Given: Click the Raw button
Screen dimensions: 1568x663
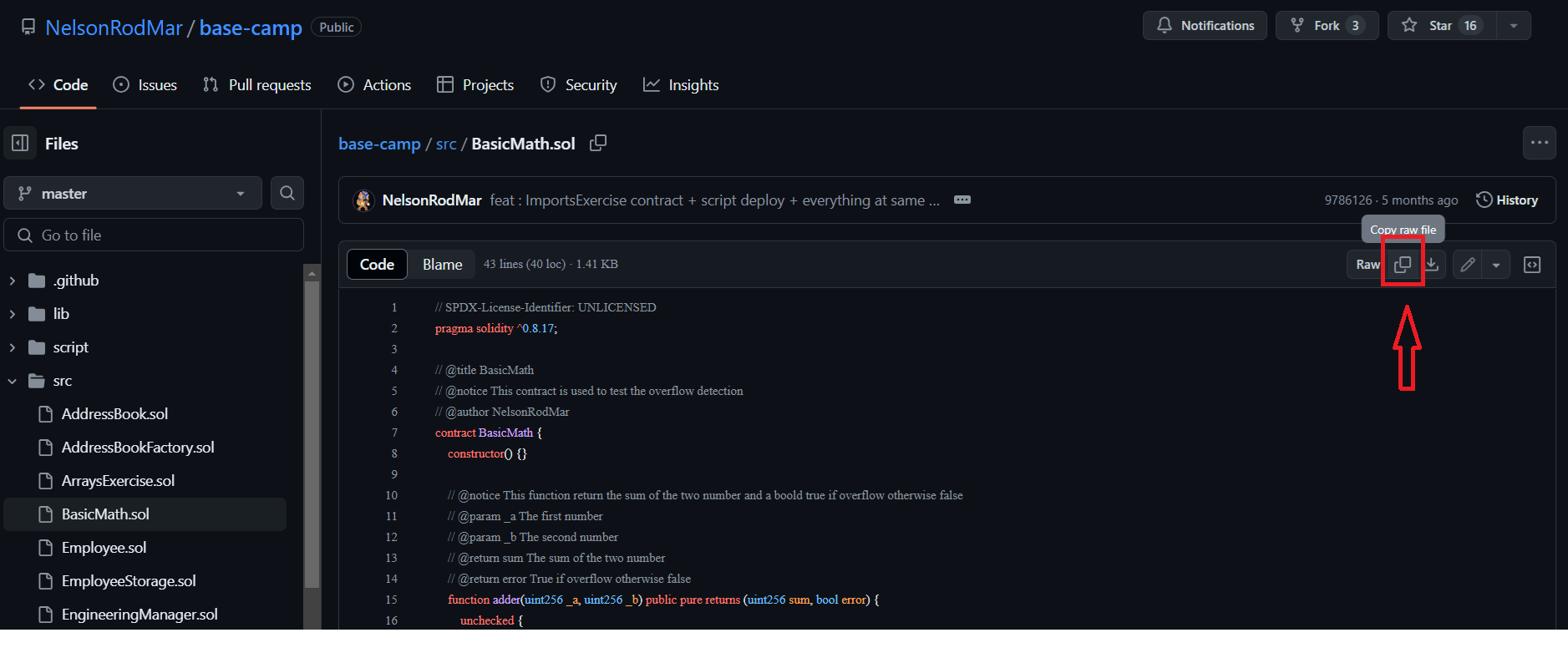Looking at the screenshot, I should (x=1368, y=265).
